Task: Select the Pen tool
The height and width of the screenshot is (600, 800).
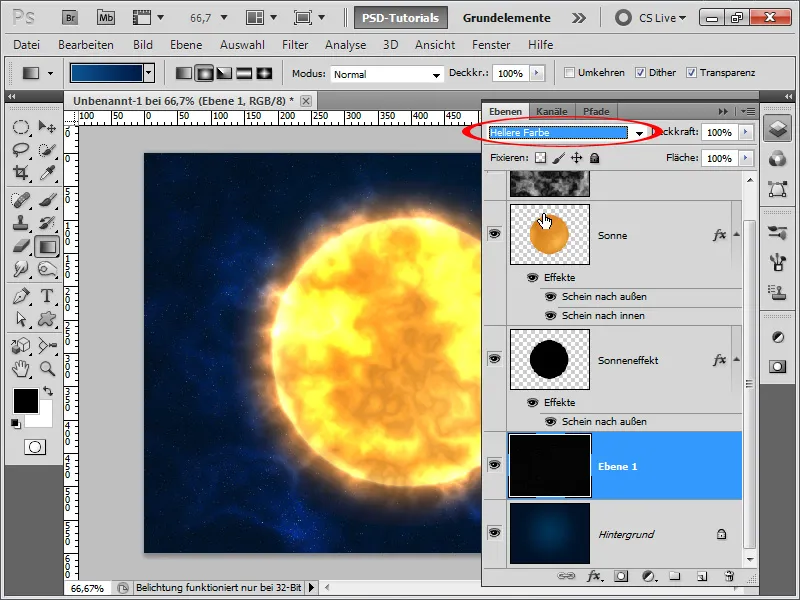Action: click(x=20, y=296)
